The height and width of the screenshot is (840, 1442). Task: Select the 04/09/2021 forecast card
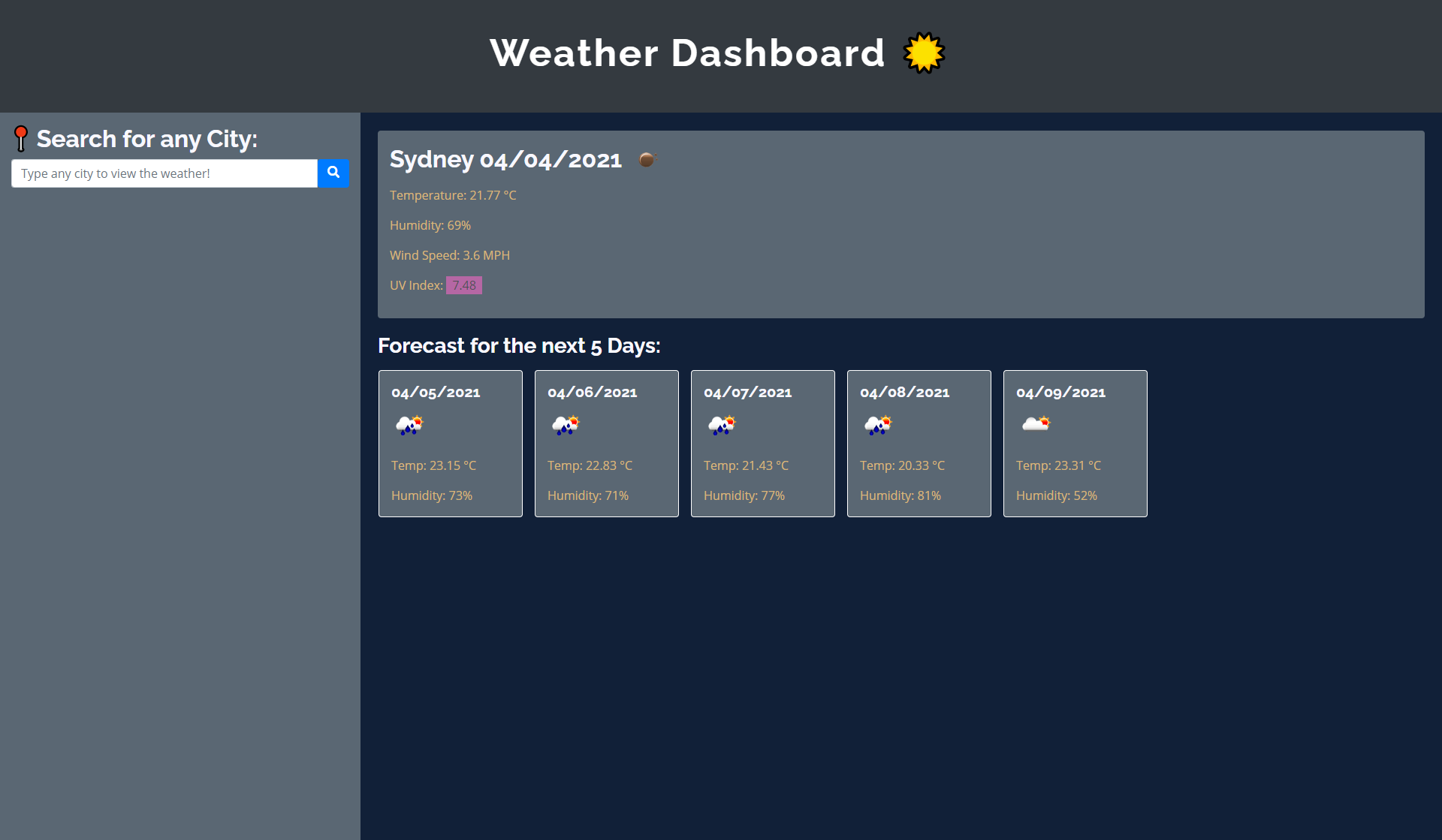pos(1075,443)
